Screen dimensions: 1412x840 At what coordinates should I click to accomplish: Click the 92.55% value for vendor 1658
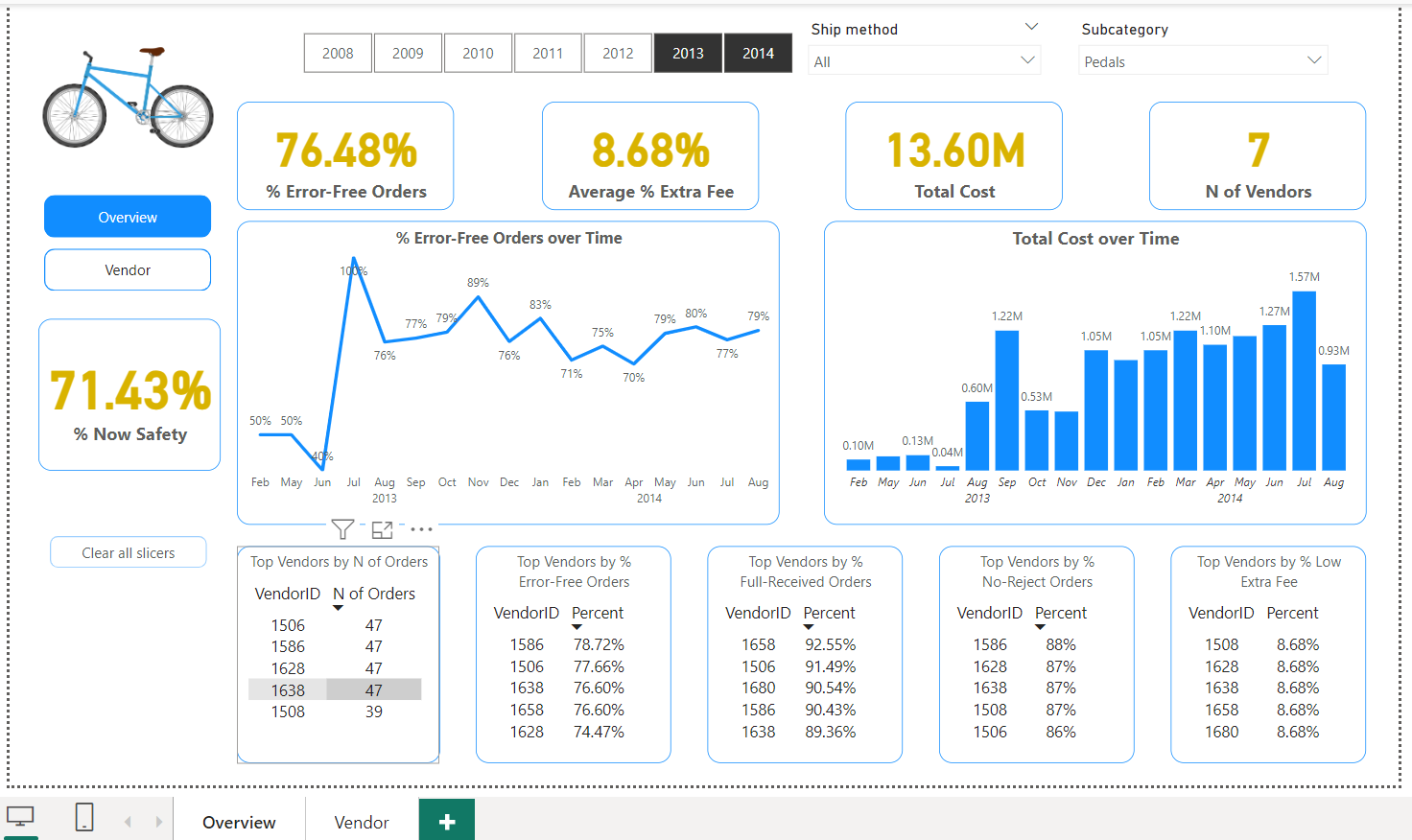pos(831,644)
